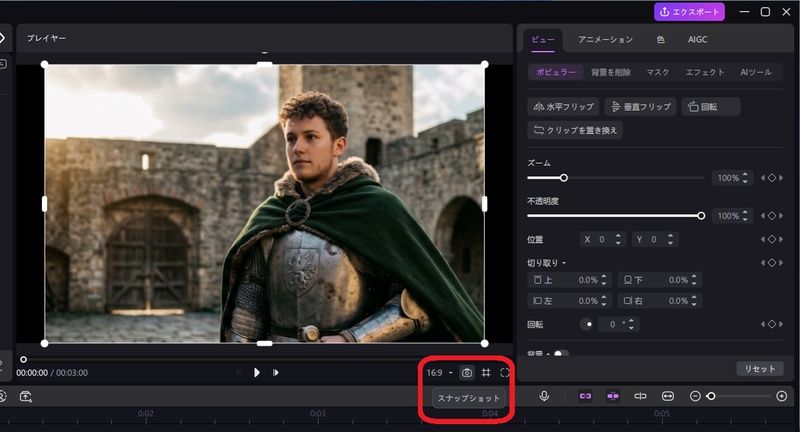Click the split clip icon in timeline toolbar
800x432 pixels.
click(x=640, y=396)
